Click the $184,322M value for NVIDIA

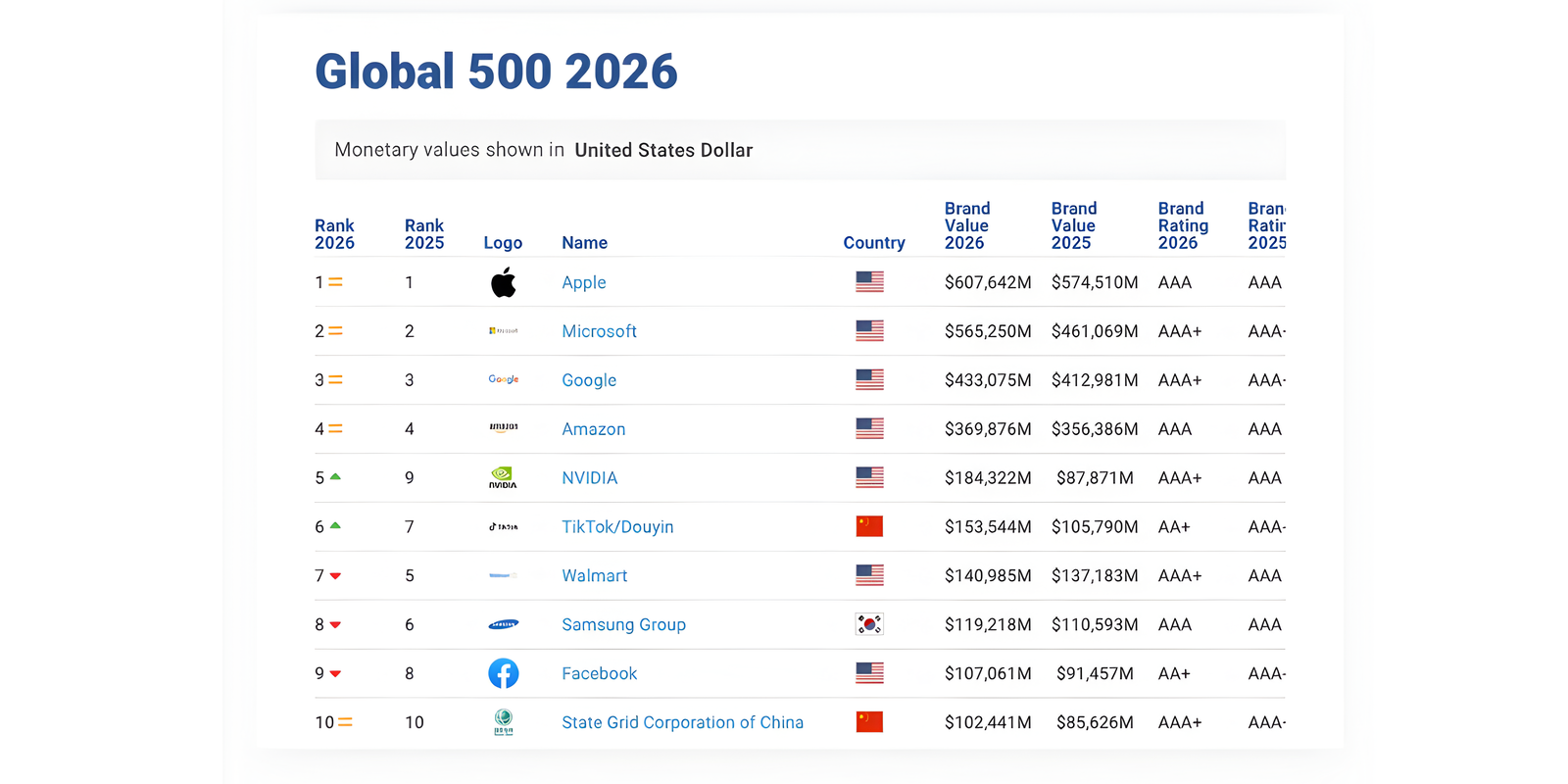point(988,478)
